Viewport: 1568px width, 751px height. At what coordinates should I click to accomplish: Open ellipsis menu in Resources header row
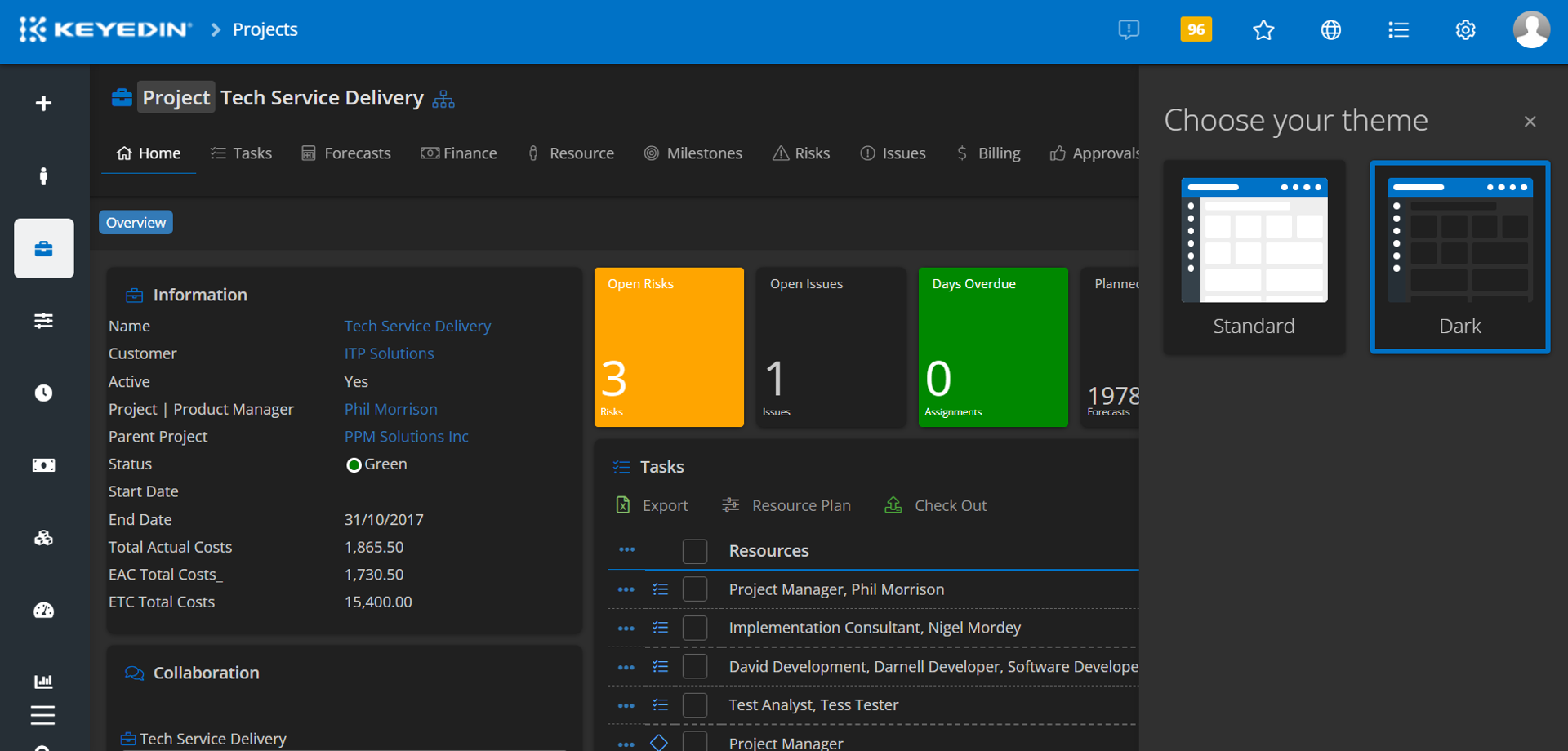pyautogui.click(x=626, y=550)
